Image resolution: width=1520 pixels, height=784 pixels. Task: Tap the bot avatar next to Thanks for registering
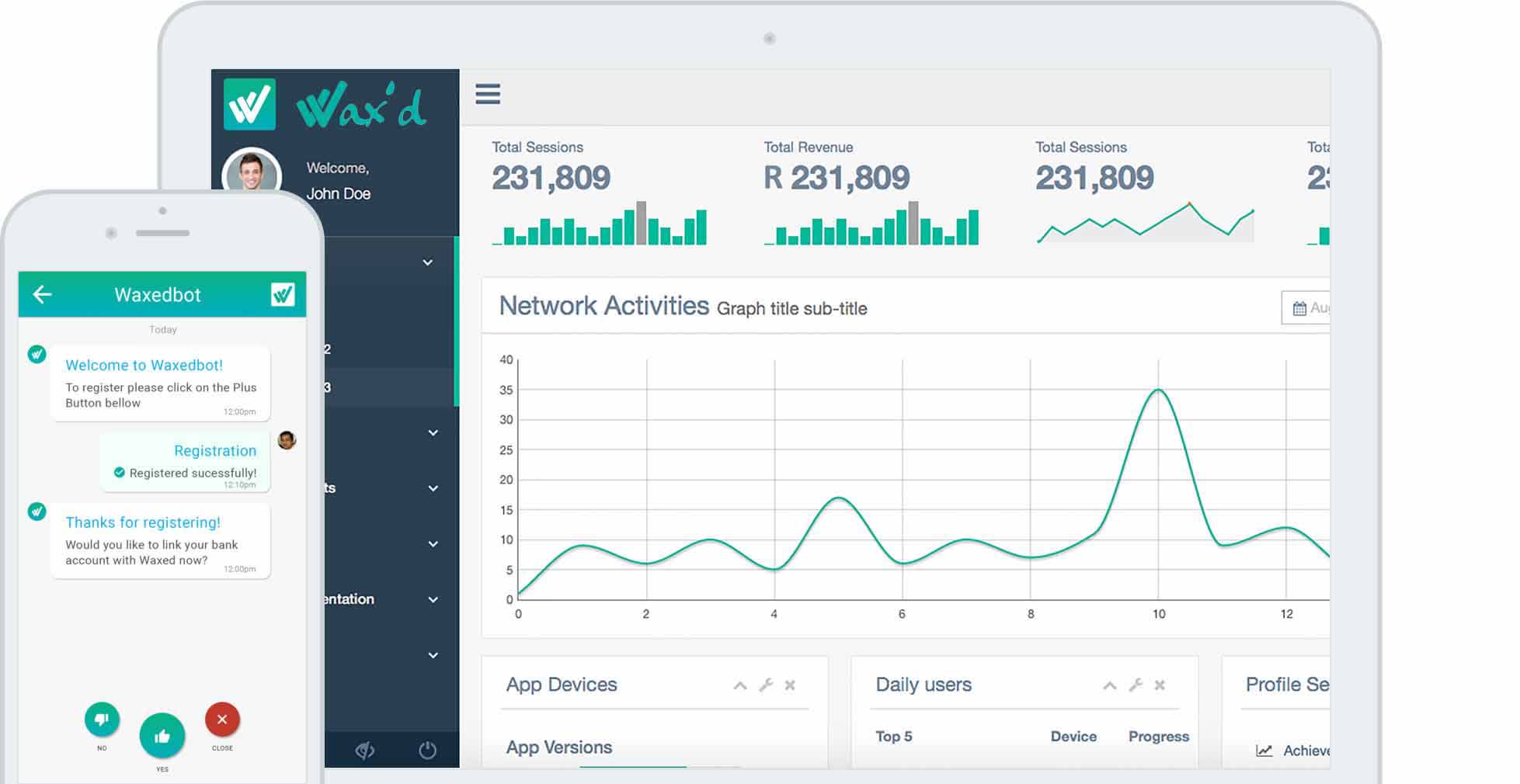pos(37,512)
